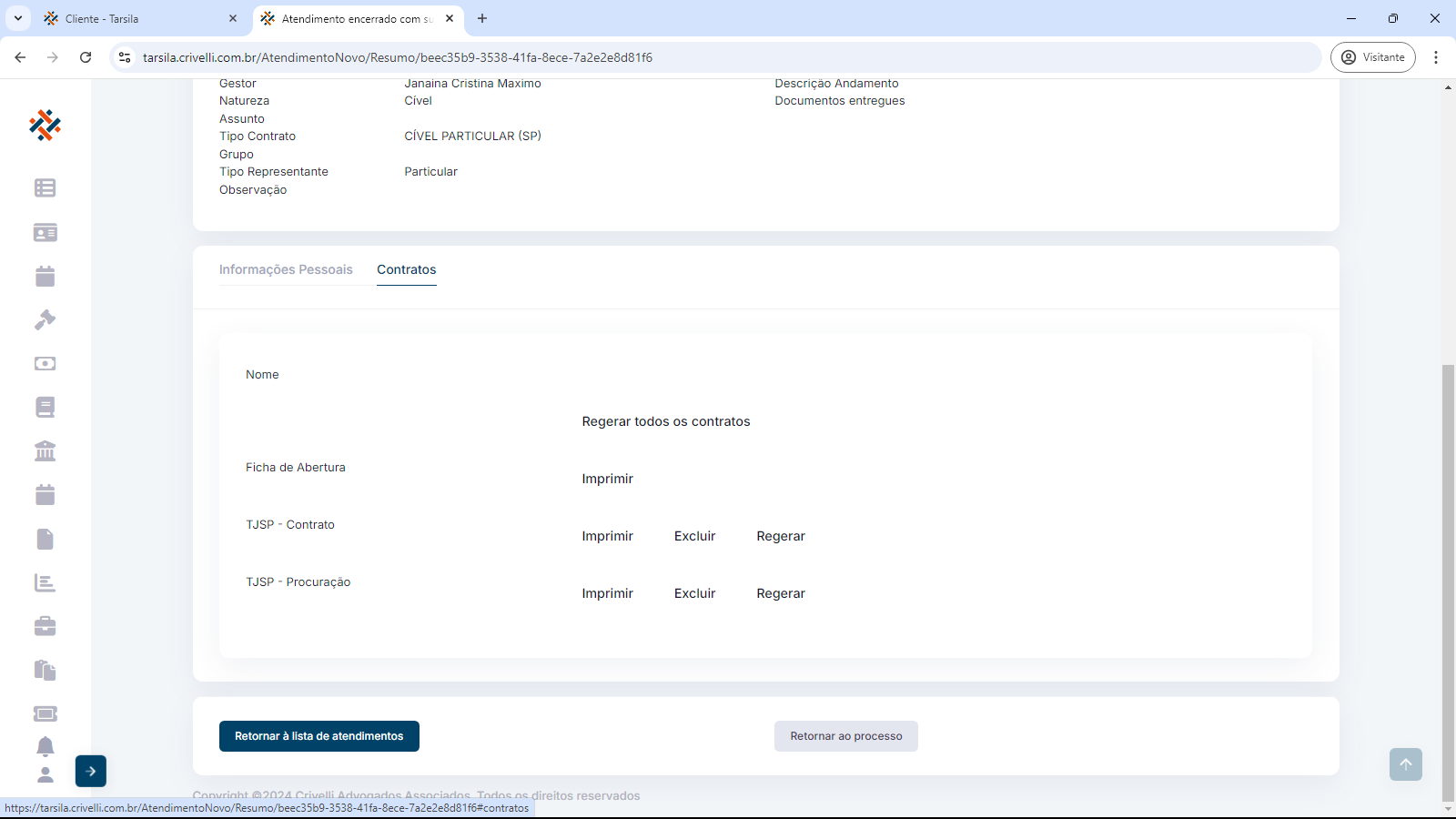Open the money bill icon in sidebar
This screenshot has height=819, width=1456.
click(45, 363)
